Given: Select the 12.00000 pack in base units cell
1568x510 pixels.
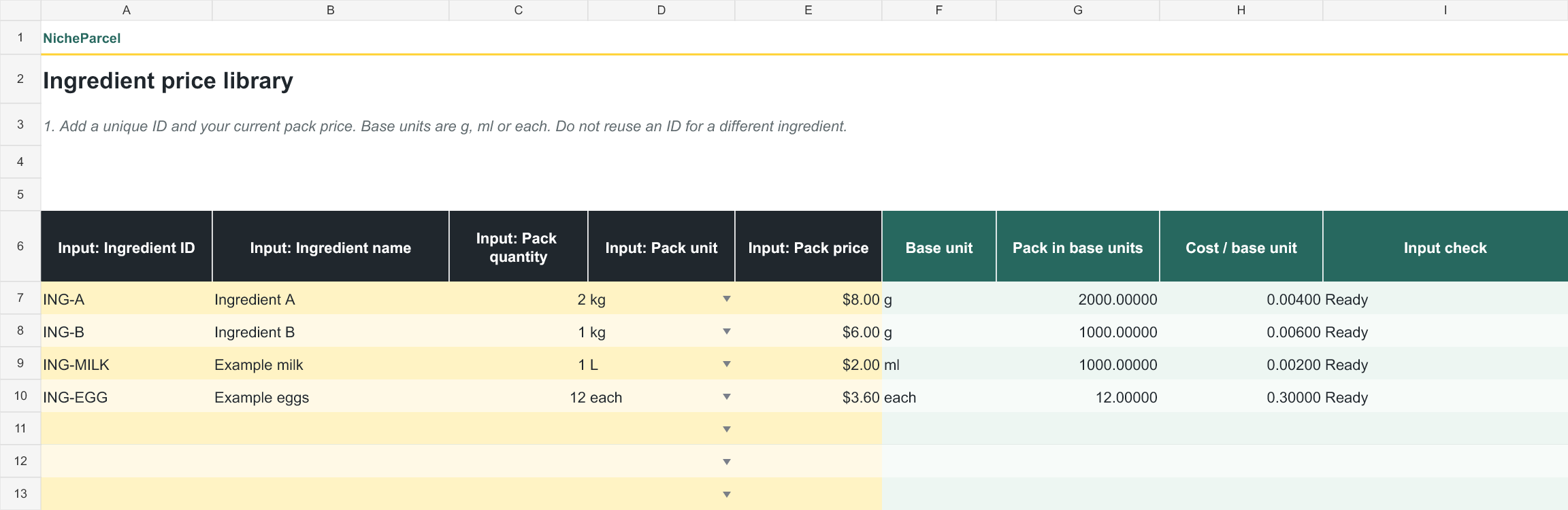Looking at the screenshot, I should [x=1078, y=396].
